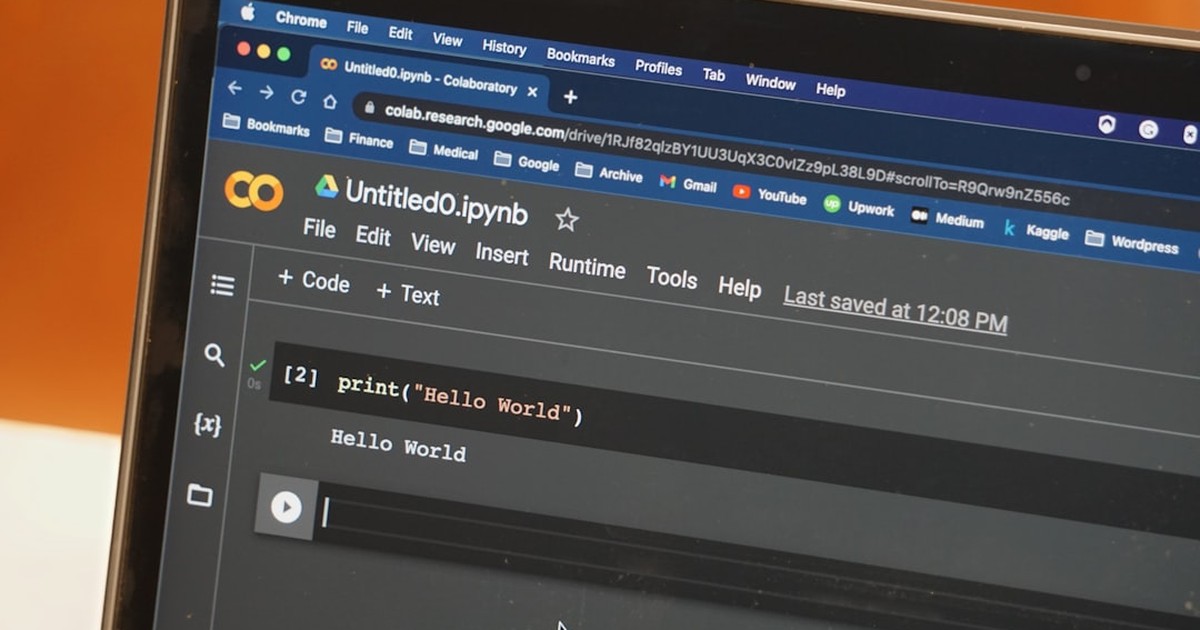Open the Runtime menu

(x=587, y=265)
